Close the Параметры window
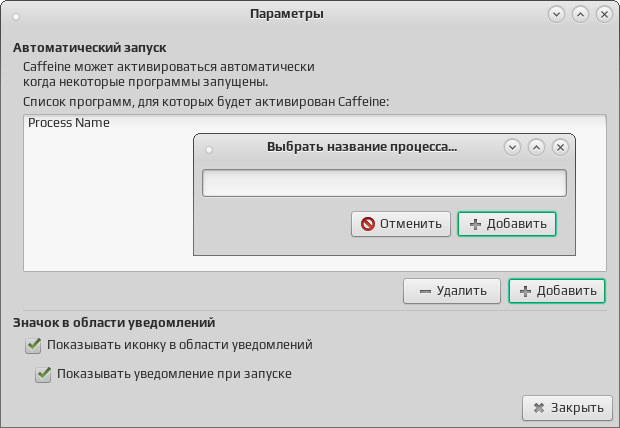The width and height of the screenshot is (620, 428). [604, 15]
